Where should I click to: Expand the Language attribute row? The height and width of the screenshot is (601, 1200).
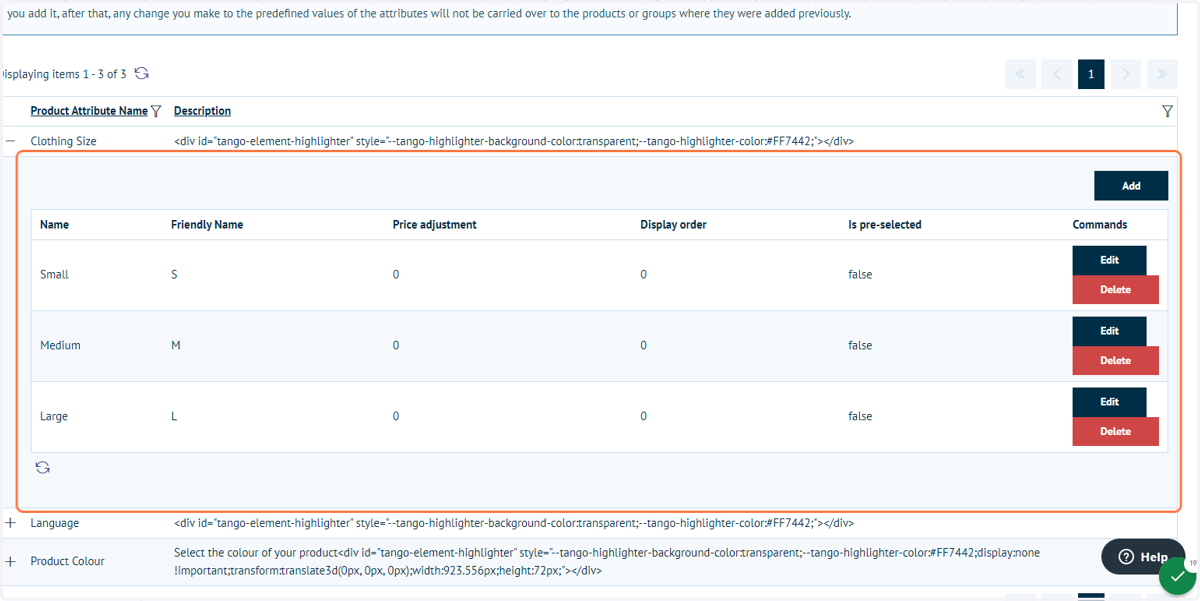pos(11,523)
